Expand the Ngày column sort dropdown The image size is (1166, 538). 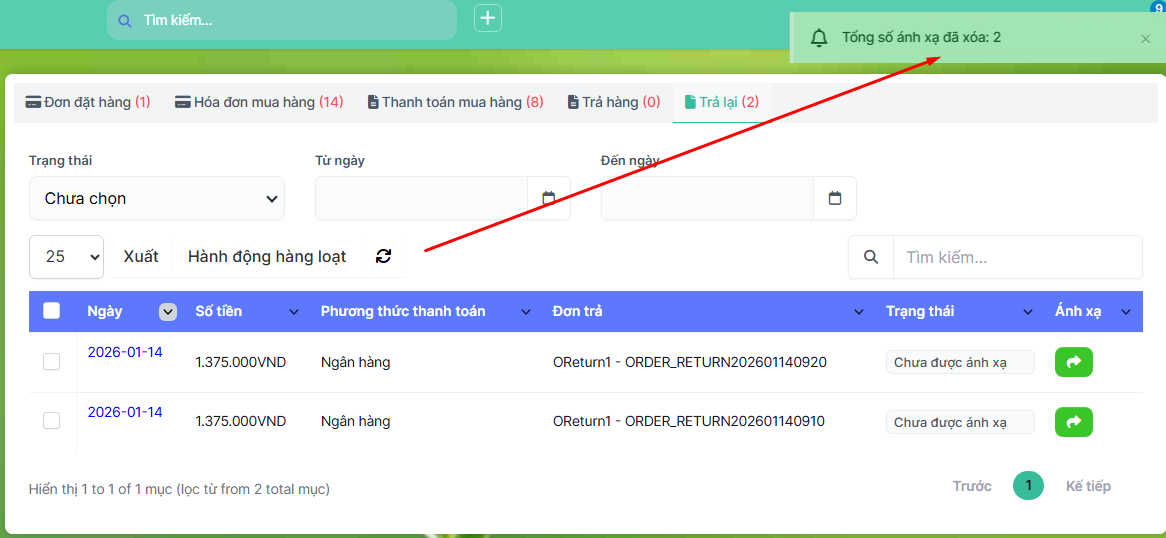[168, 312]
